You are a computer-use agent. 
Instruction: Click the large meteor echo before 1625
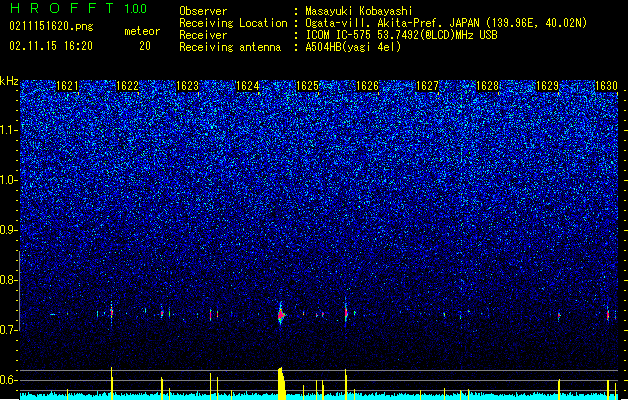281,314
